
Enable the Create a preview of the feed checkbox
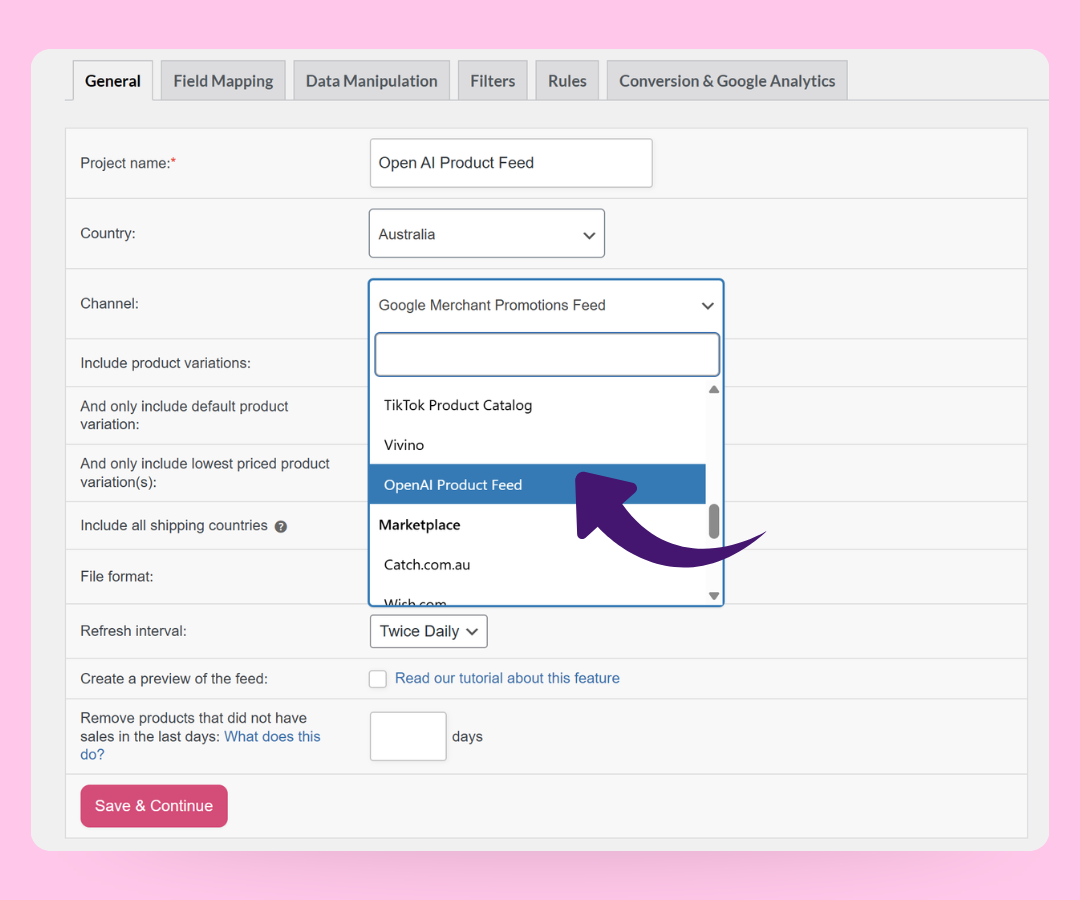tap(378, 679)
